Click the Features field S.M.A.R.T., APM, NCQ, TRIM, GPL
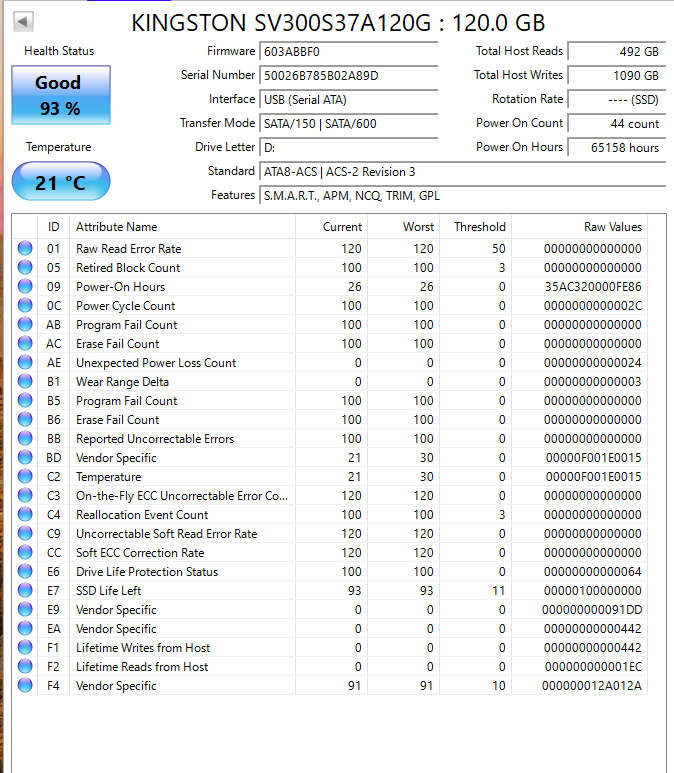Viewport: 674px width, 773px height. [462, 196]
